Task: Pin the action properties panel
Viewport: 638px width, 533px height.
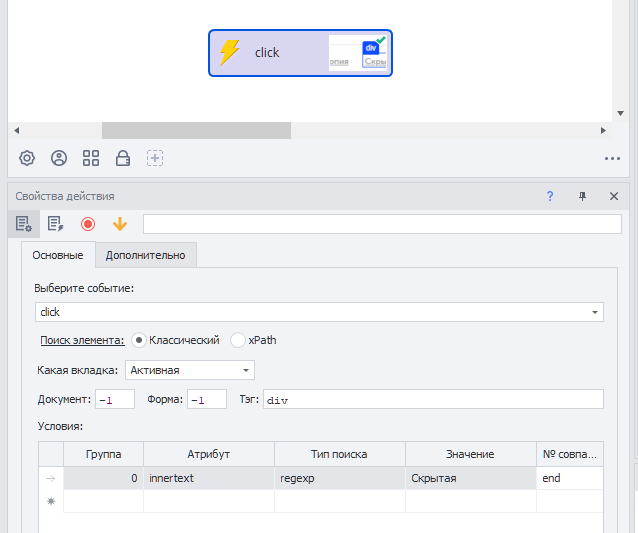Action: [x=582, y=196]
